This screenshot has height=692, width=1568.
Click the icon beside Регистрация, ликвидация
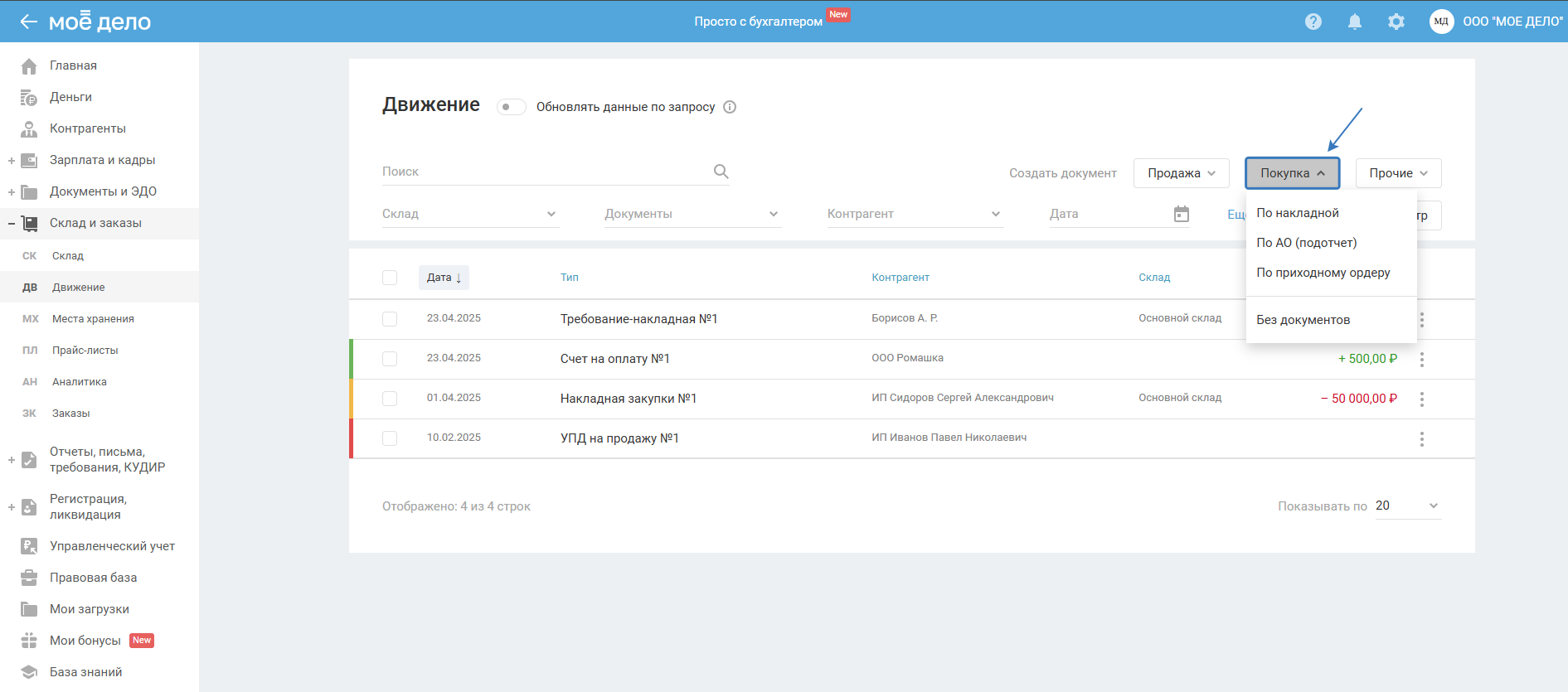tap(29, 507)
